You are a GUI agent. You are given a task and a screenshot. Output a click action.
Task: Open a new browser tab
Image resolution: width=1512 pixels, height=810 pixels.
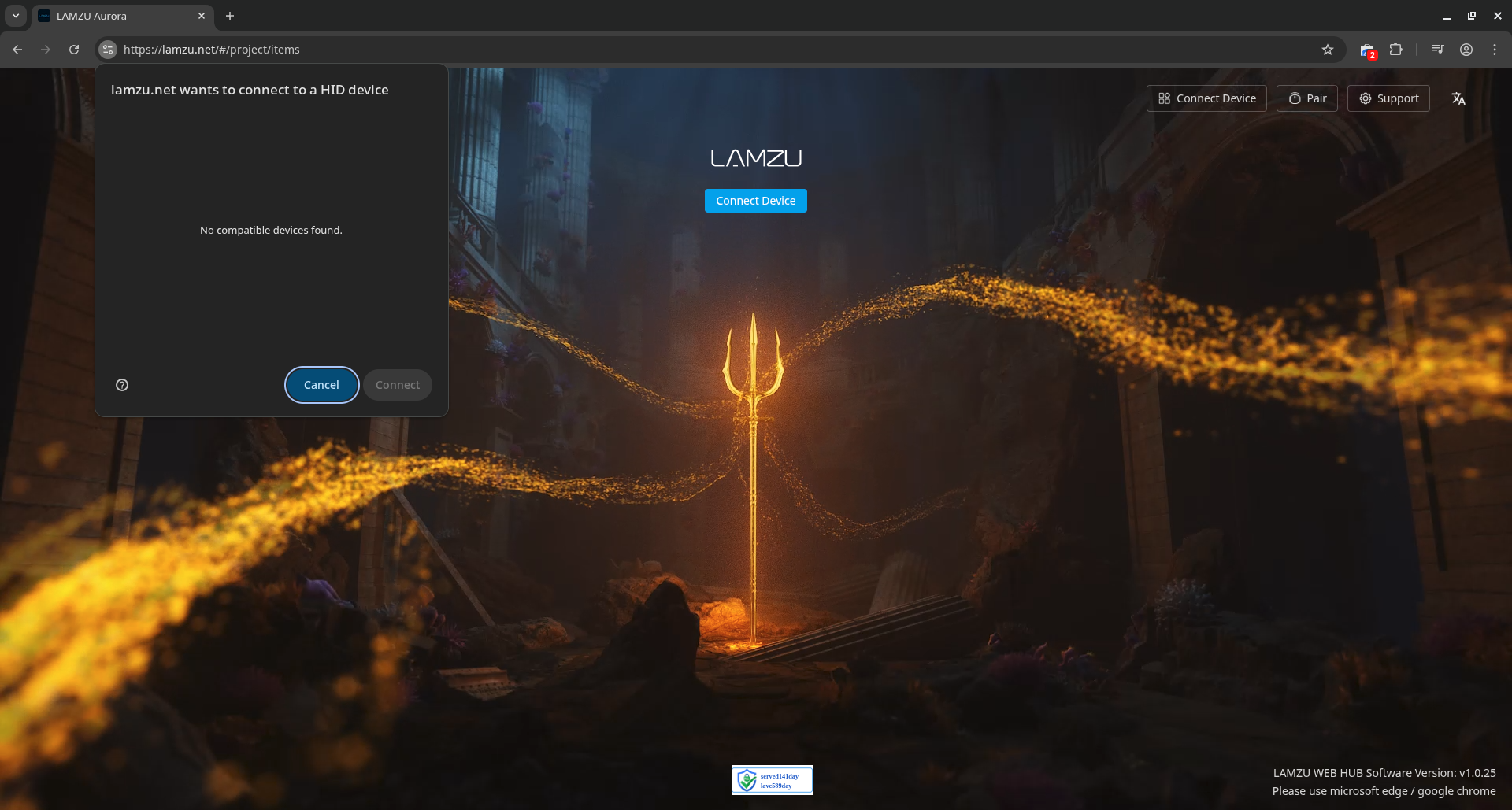coord(229,15)
